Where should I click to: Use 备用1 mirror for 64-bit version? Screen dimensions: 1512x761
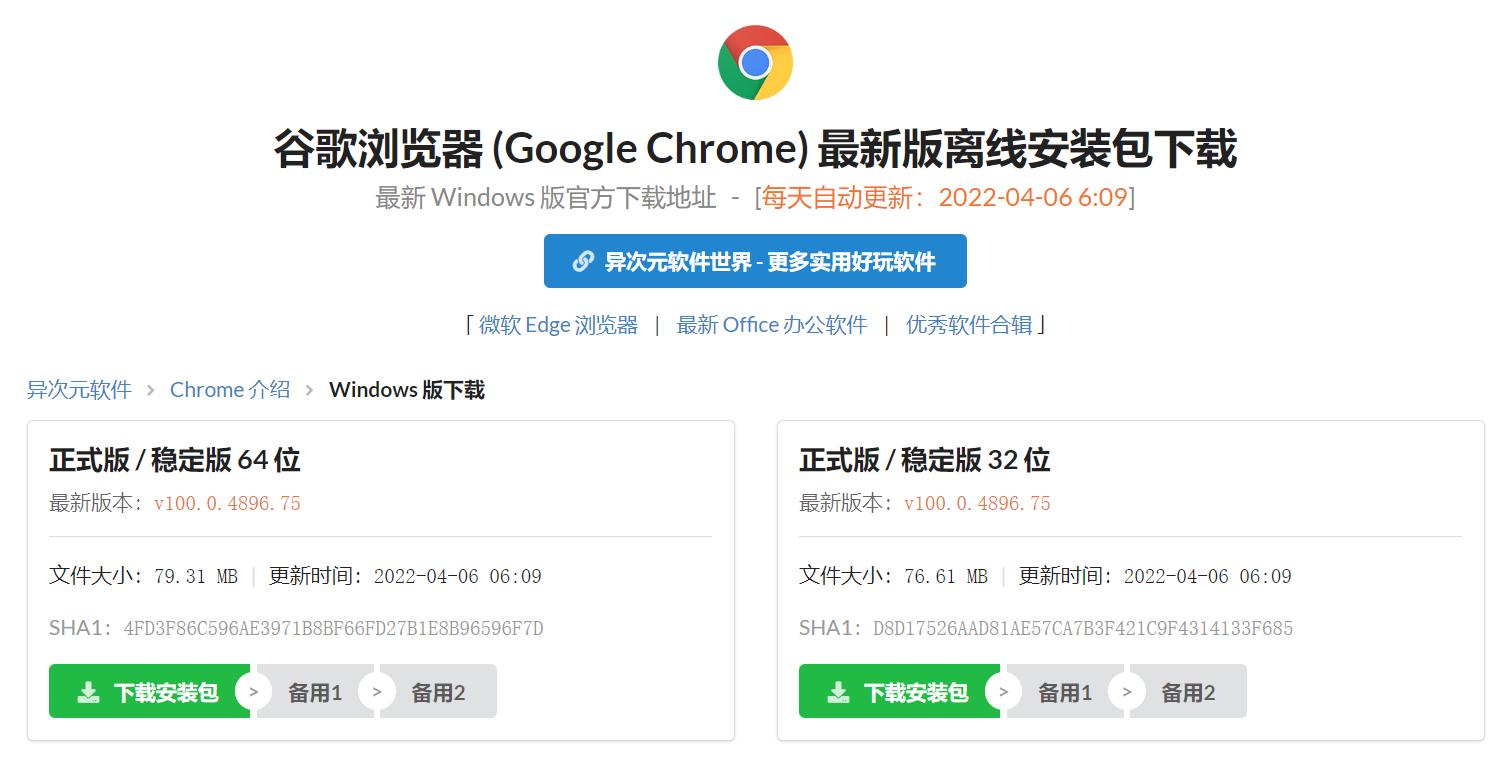(316, 692)
